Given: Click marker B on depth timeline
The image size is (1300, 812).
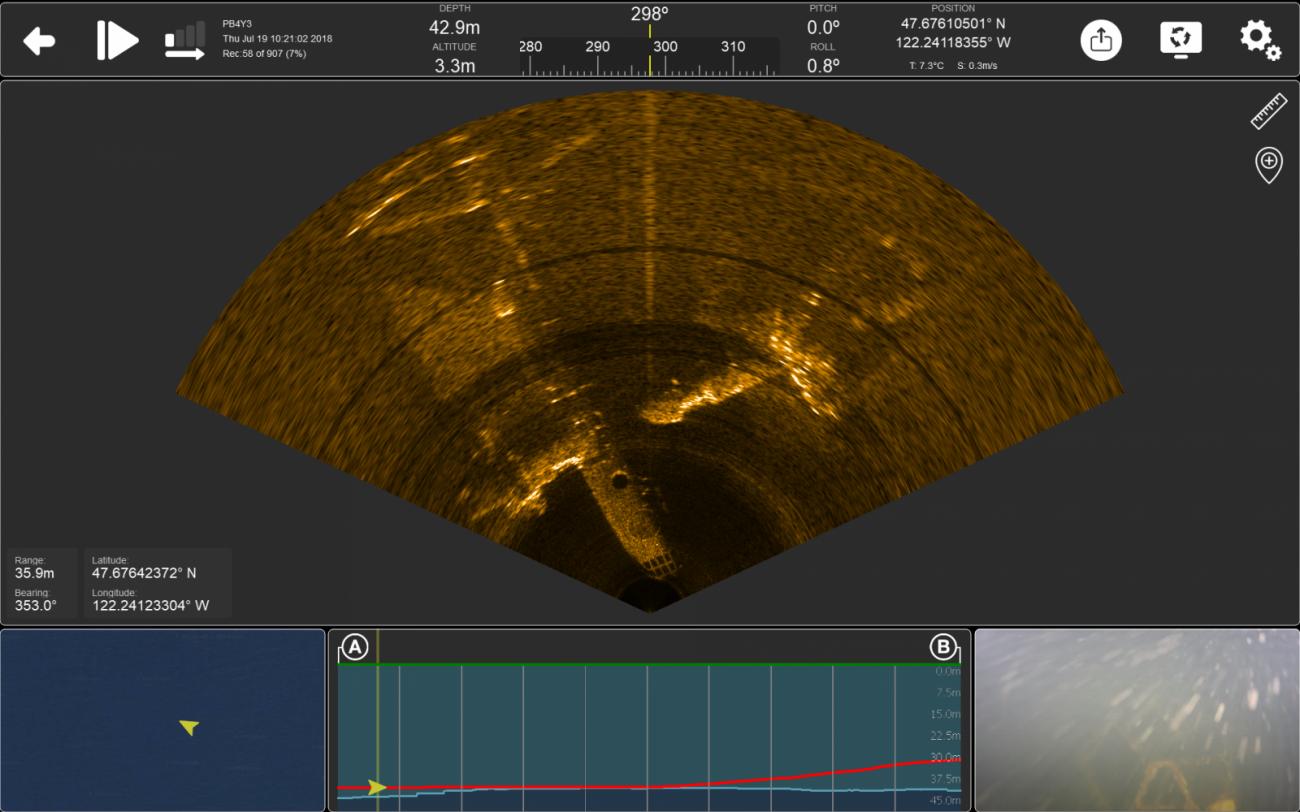Looking at the screenshot, I should 943,647.
